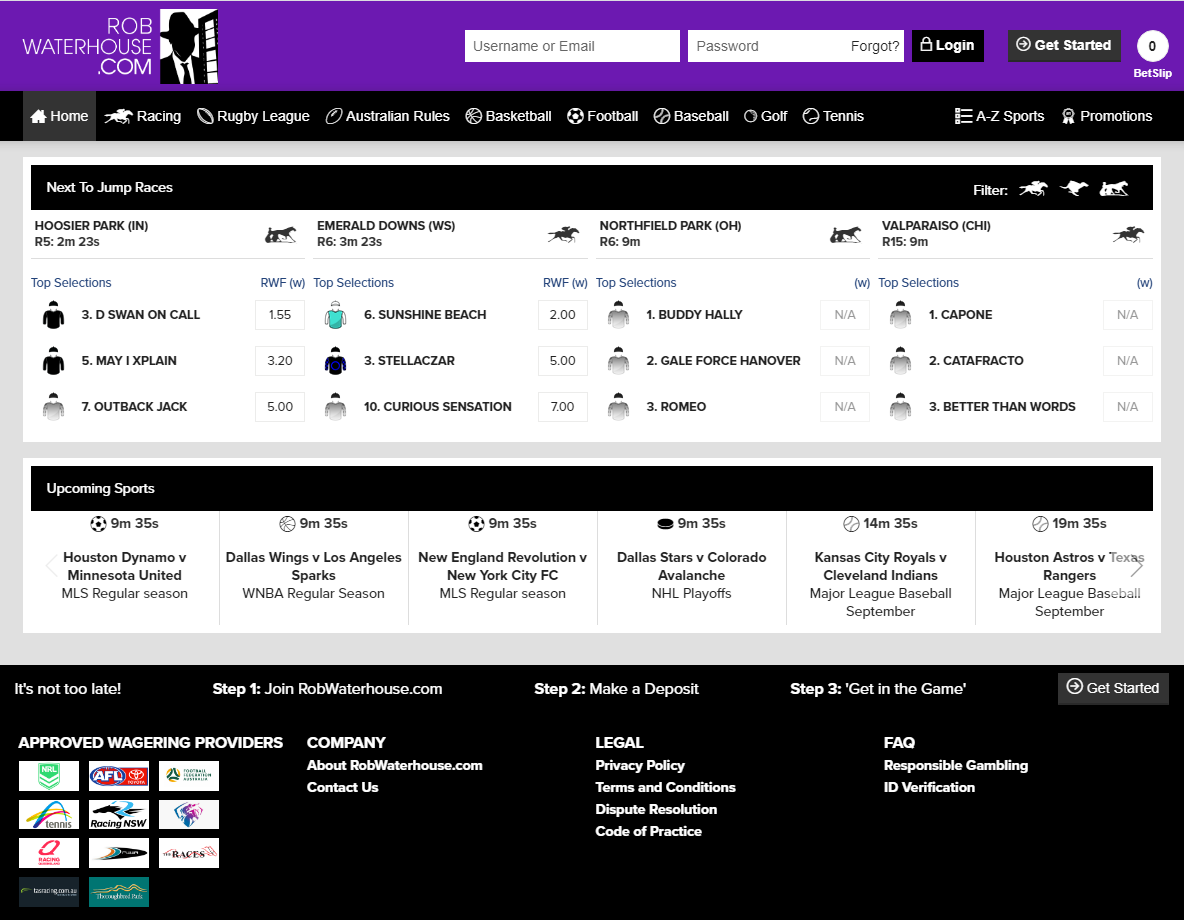Click horse icon beside Valparaiso
This screenshot has height=920, width=1184.
[x=1128, y=235]
